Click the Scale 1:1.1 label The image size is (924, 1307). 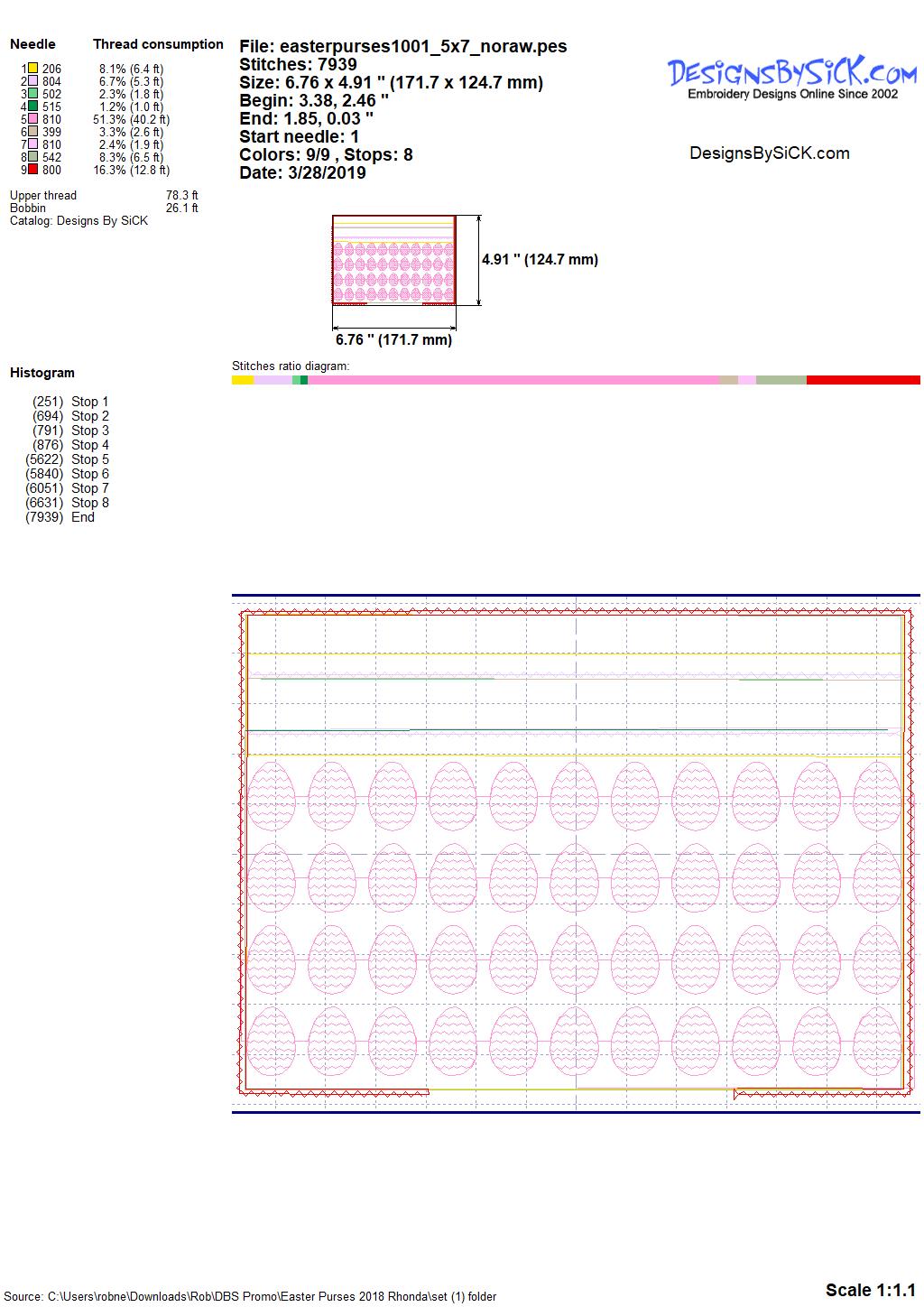pos(870,1289)
